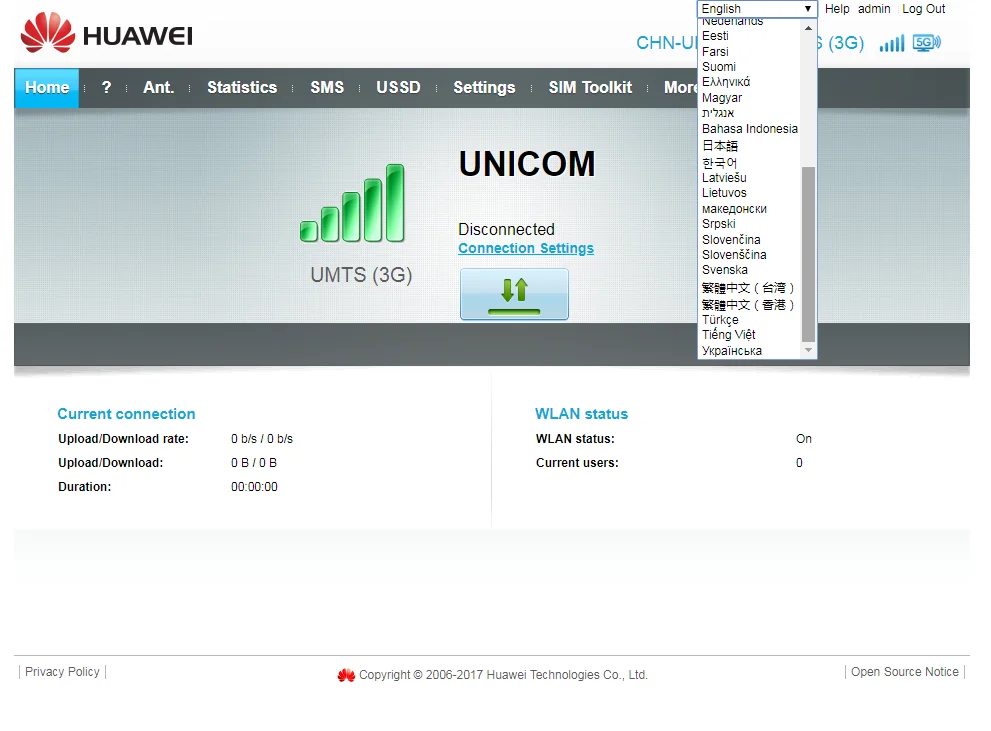Switch to the SMS tab
Screen dimensions: 991x731
(327, 87)
